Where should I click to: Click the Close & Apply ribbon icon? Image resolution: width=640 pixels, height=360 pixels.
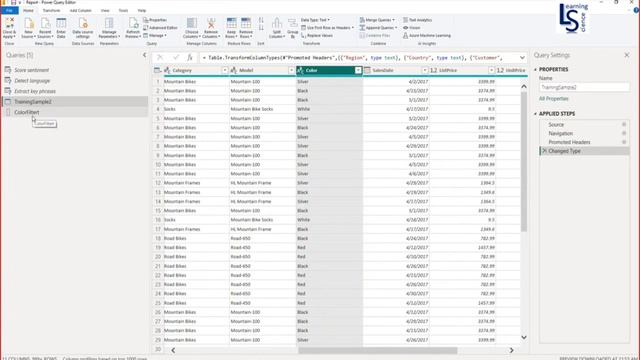click(9, 28)
